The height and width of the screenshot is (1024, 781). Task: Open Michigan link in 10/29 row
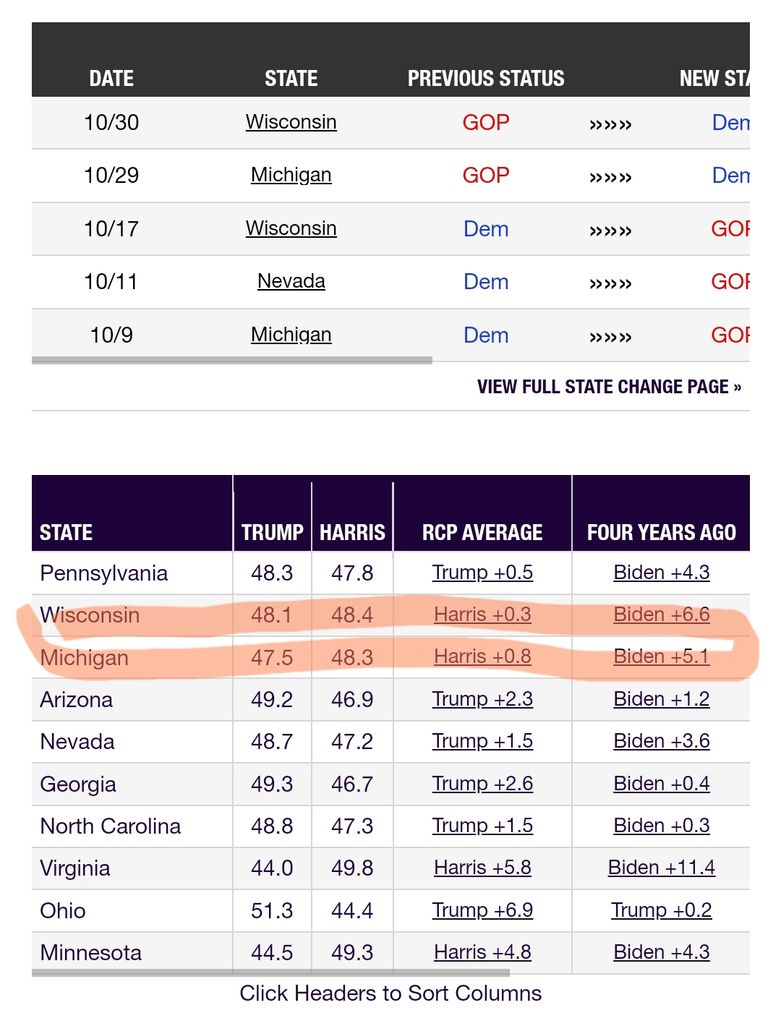click(x=291, y=175)
